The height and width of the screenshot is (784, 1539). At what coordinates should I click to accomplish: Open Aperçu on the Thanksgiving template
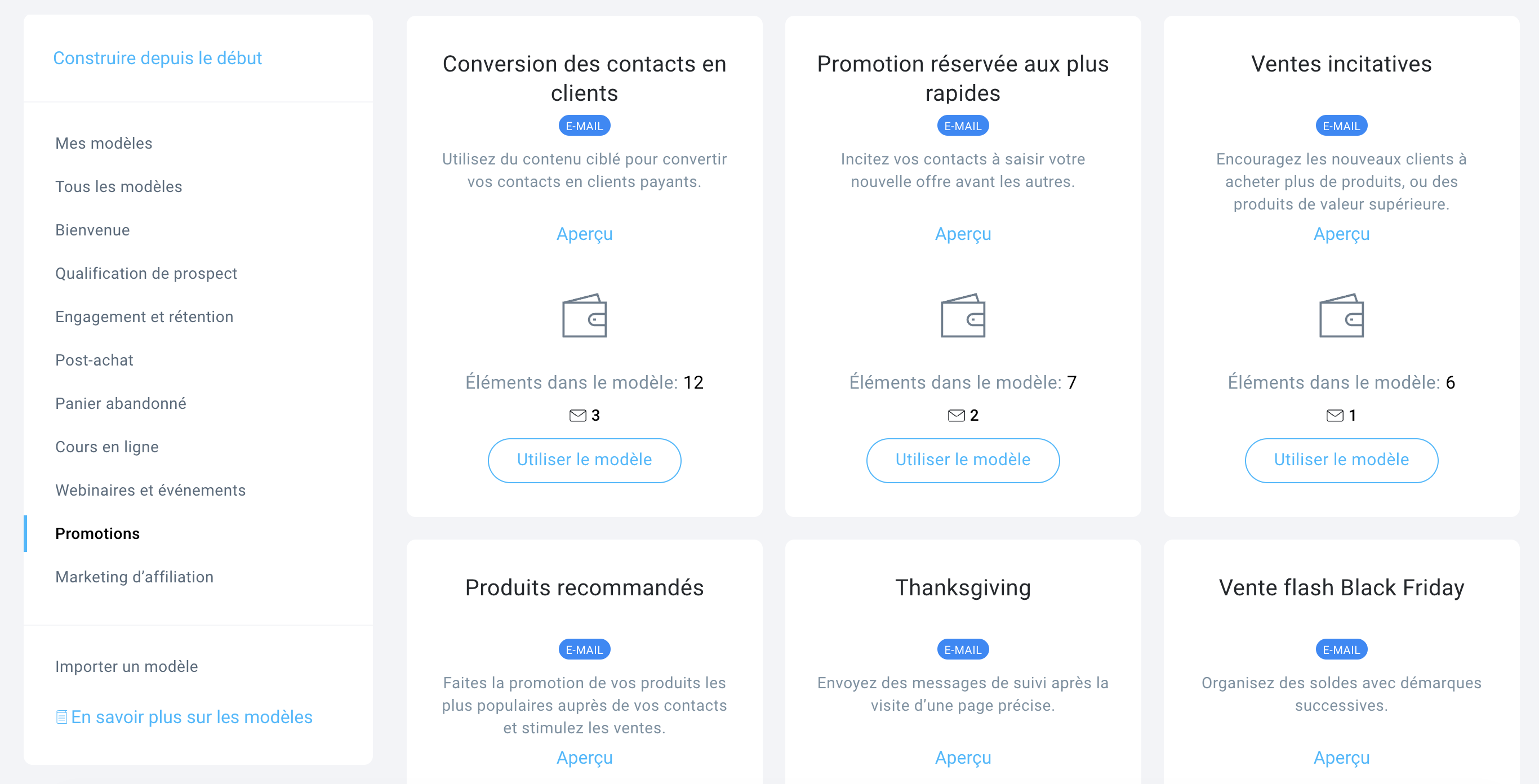963,757
